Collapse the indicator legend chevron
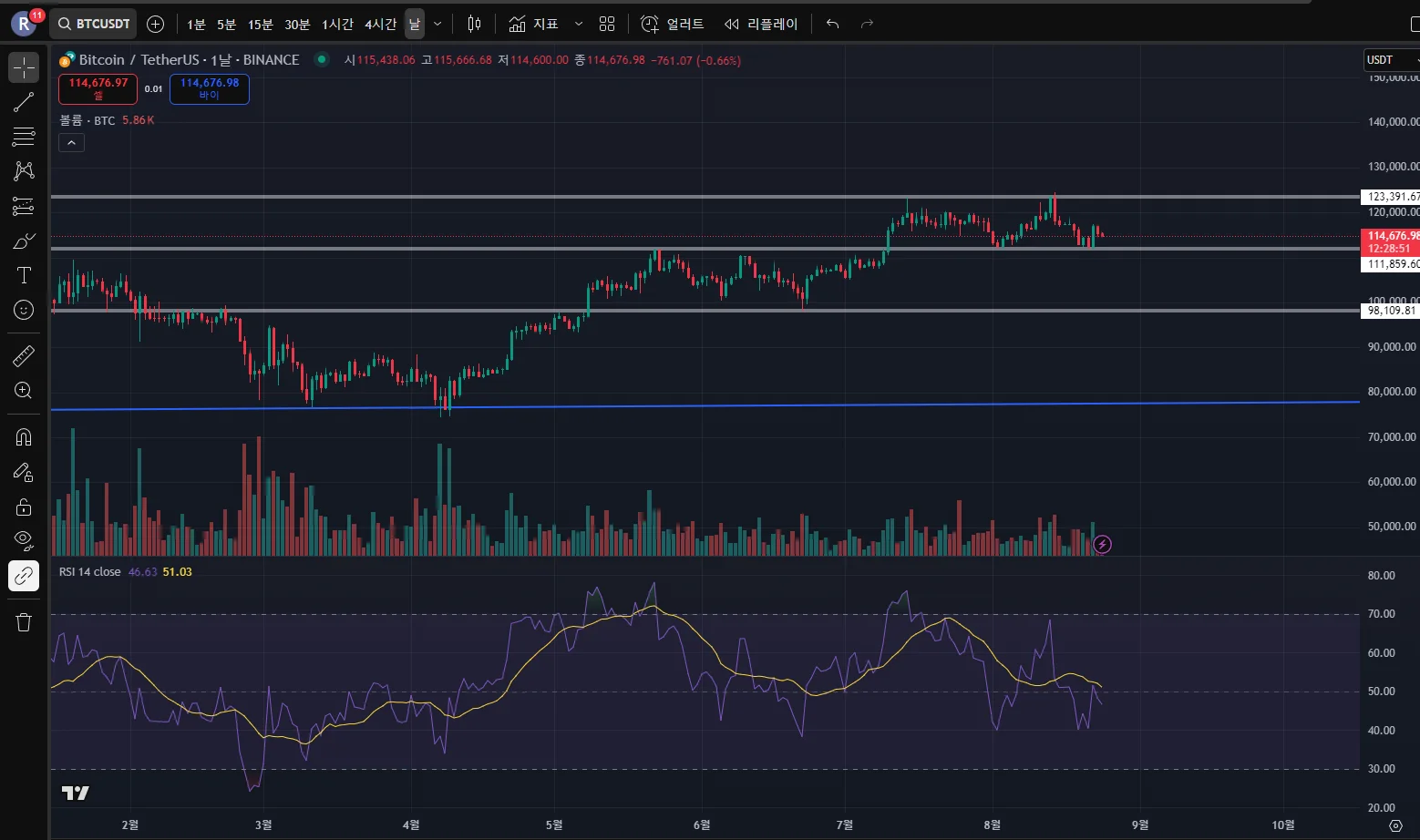This screenshot has height=840, width=1420. tap(71, 142)
